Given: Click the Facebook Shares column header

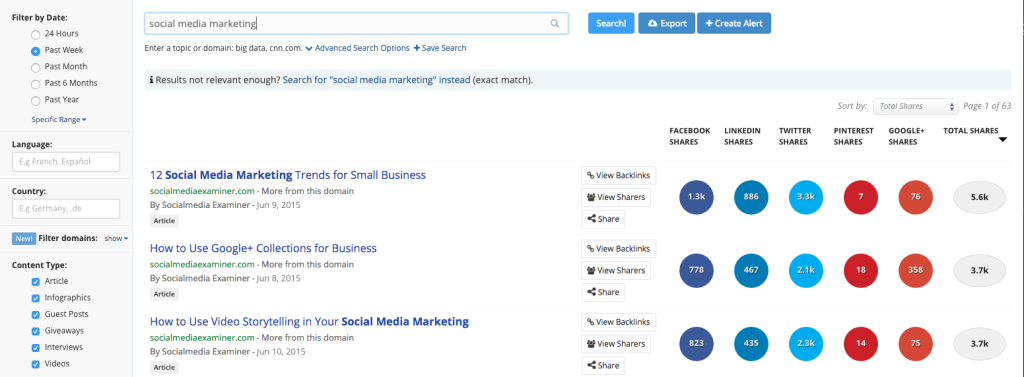Looking at the screenshot, I should pos(690,136).
